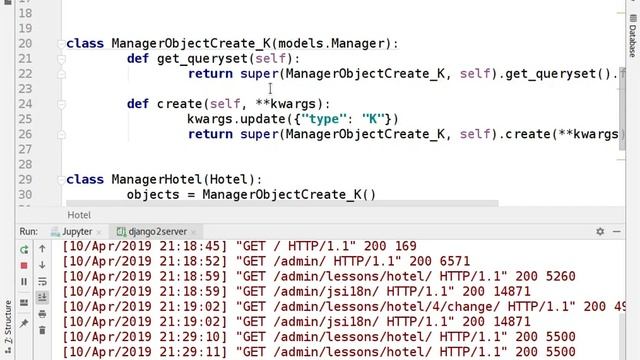This screenshot has width=640, height=360.
Task: Toggle soft-wrap in the Run console
Action: (42, 281)
